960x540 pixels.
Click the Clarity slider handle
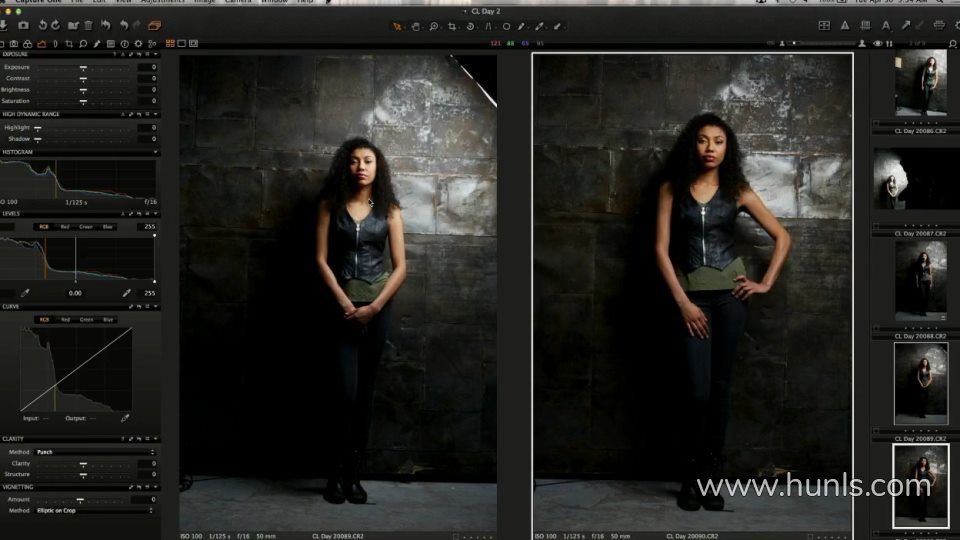[x=83, y=464]
